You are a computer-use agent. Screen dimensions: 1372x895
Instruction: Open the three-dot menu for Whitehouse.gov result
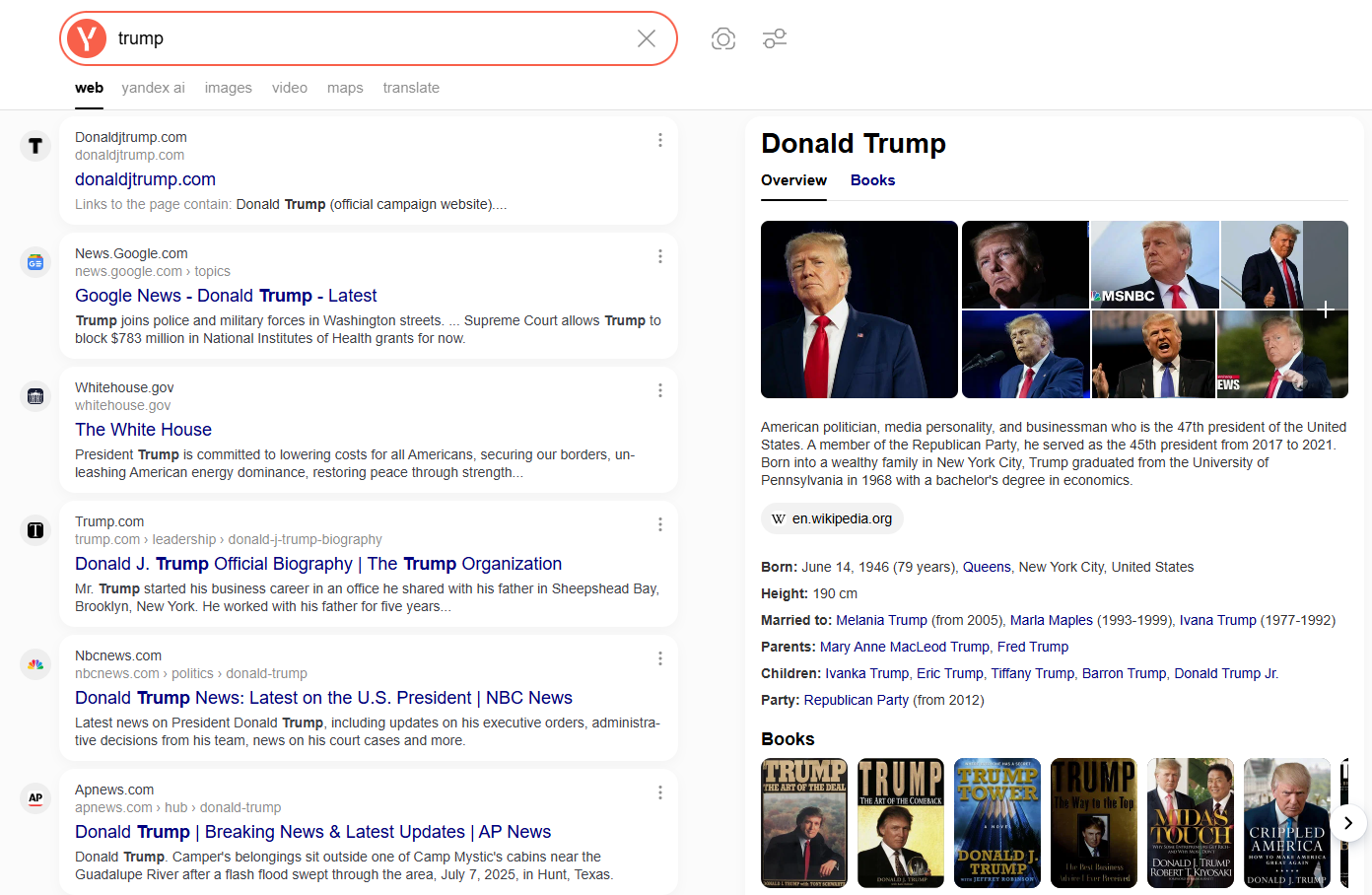(x=659, y=390)
